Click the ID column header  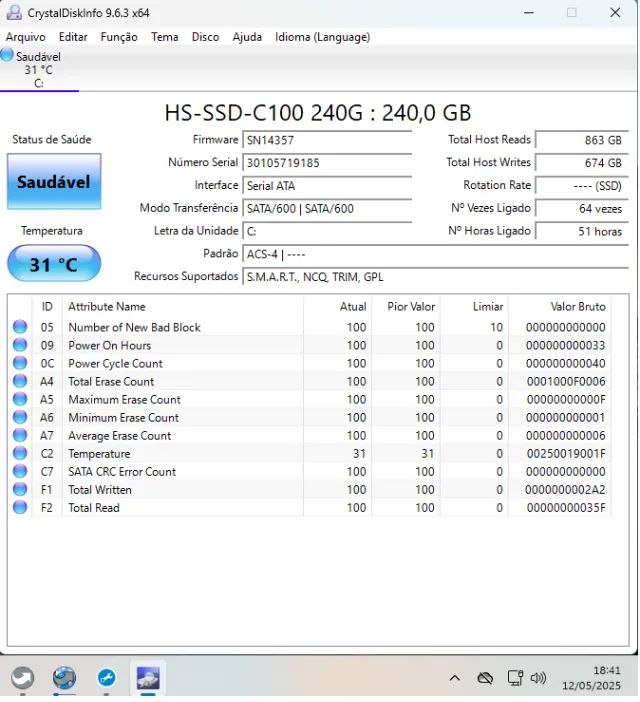(x=47, y=307)
